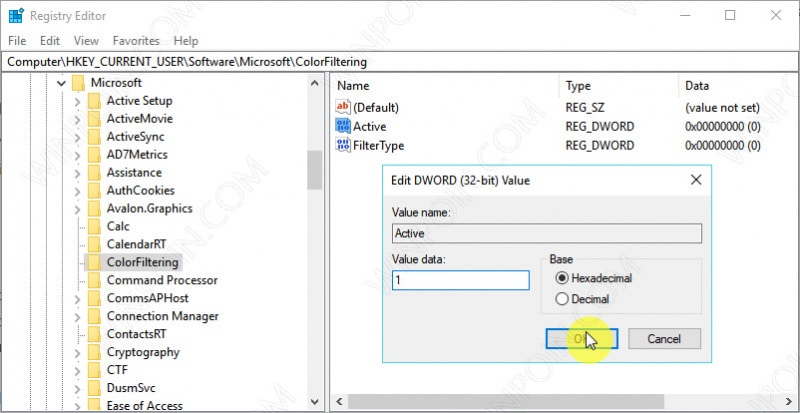Select the Calc registry key

click(x=118, y=226)
